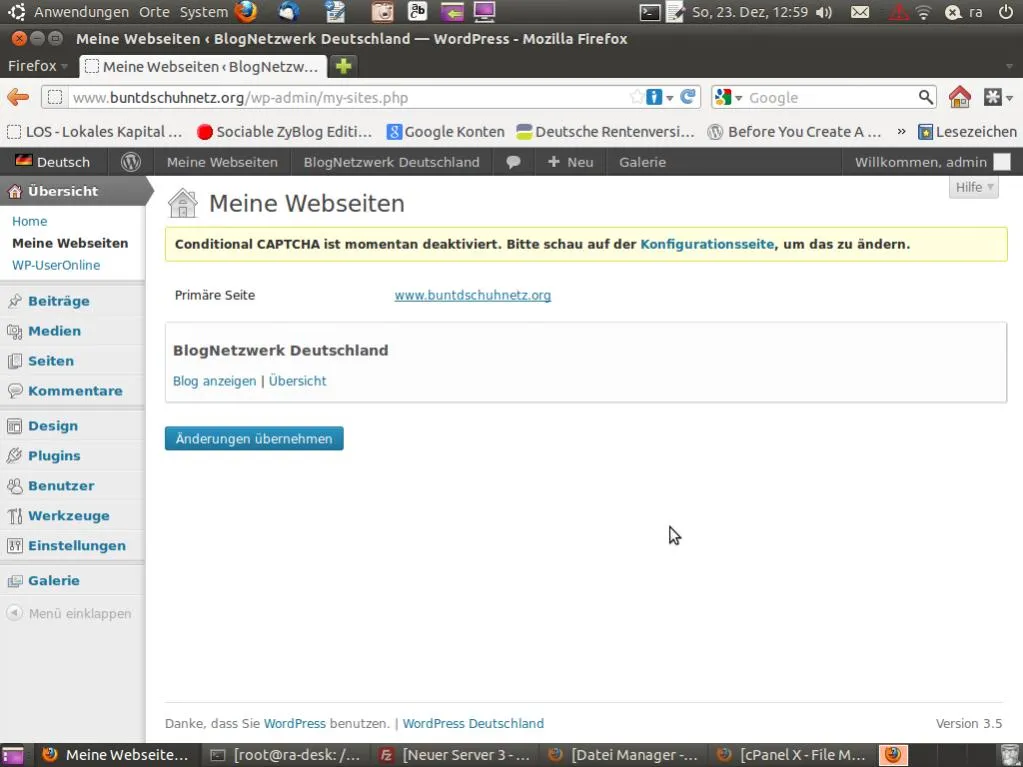This screenshot has width=1023, height=767.
Task: Launch Thunderbird from top panel
Action: pyautogui.click(x=288, y=12)
